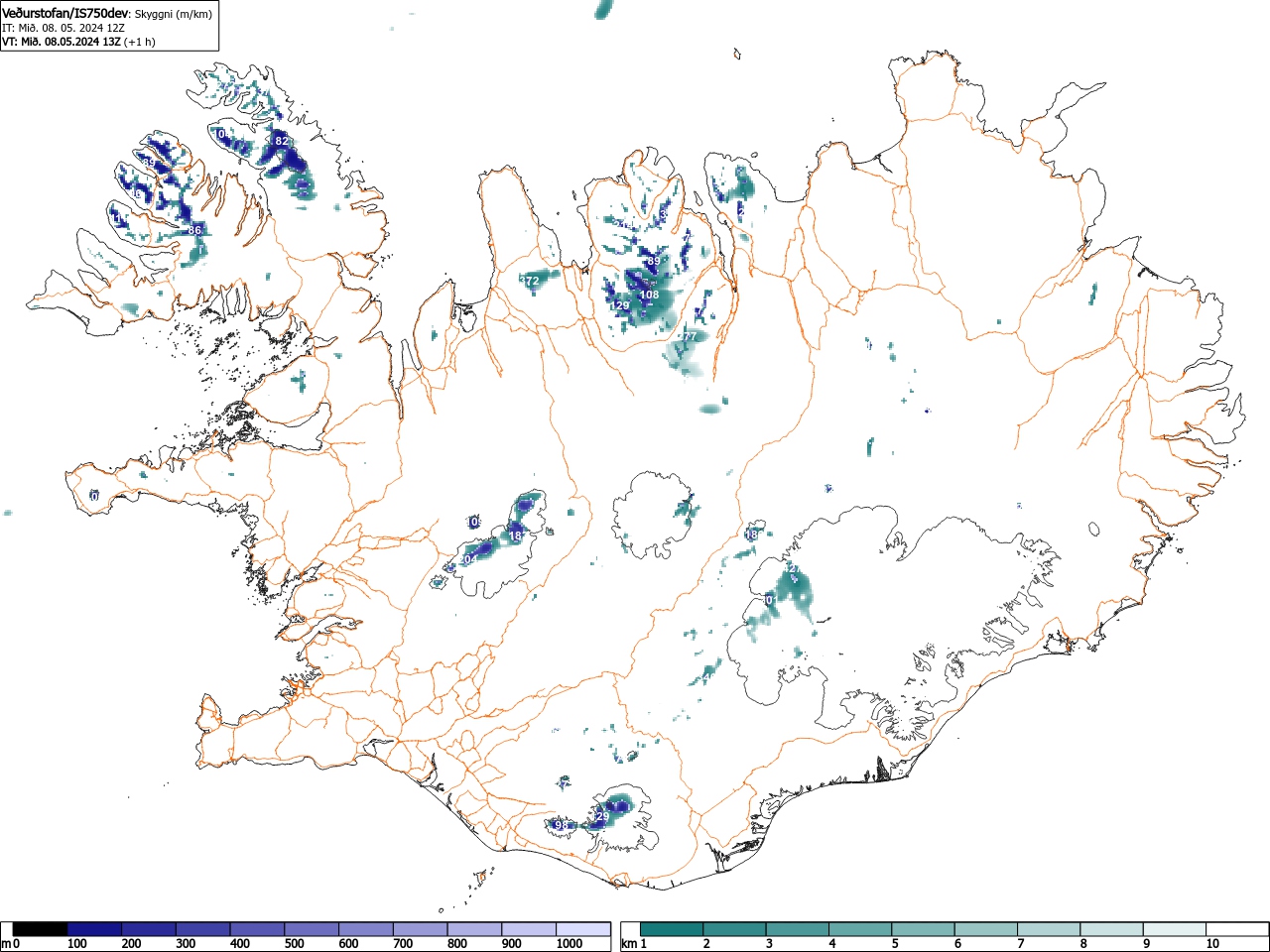Click the 98 visibility value near the south coast
Screen dimensions: 1270x952
coord(561,825)
